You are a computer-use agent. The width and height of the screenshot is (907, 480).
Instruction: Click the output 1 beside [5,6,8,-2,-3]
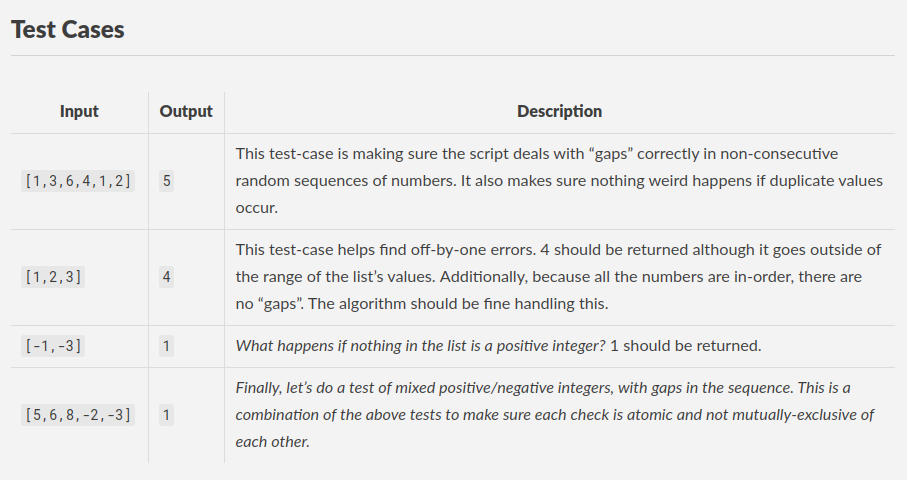[x=166, y=414]
